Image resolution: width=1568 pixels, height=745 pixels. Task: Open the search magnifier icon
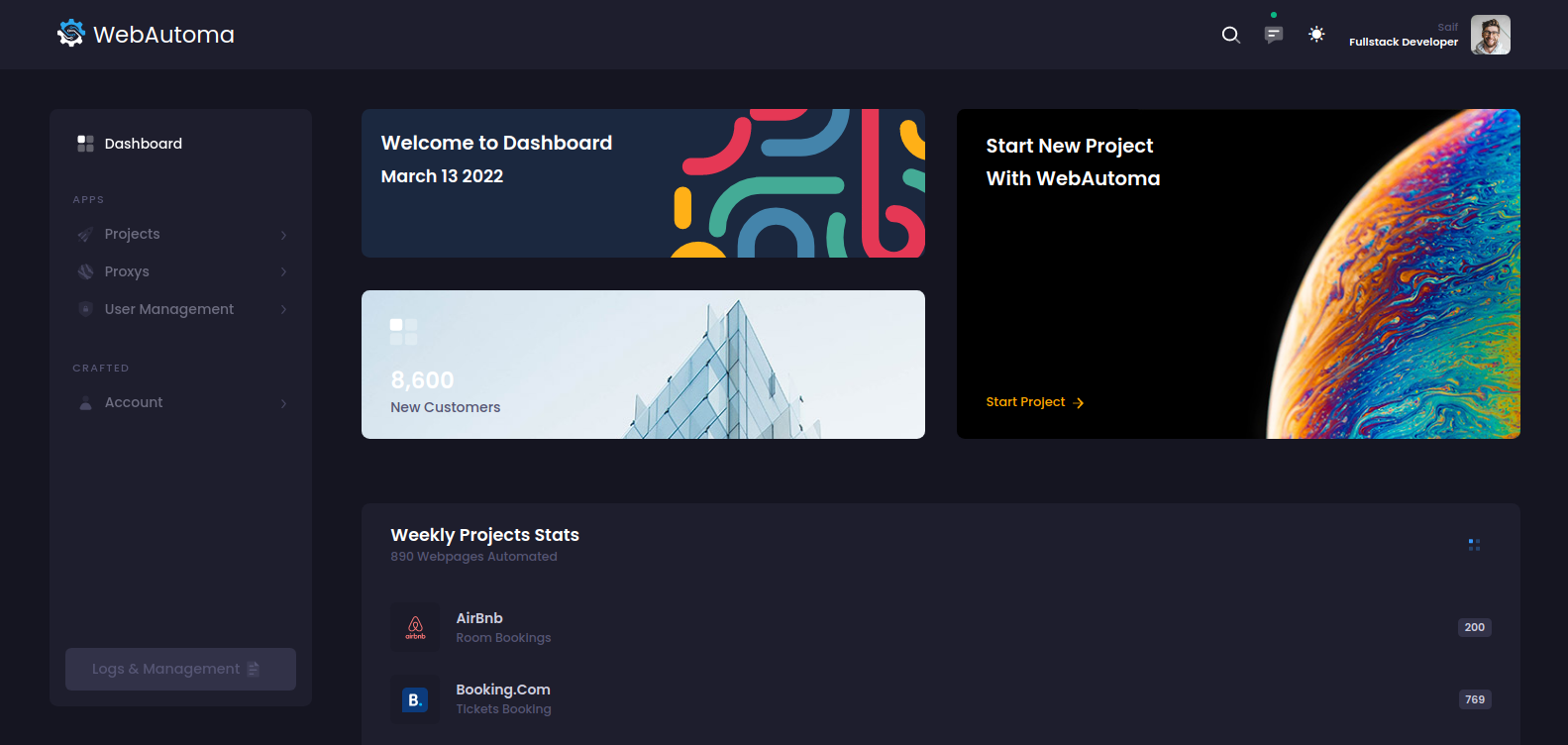1230,35
